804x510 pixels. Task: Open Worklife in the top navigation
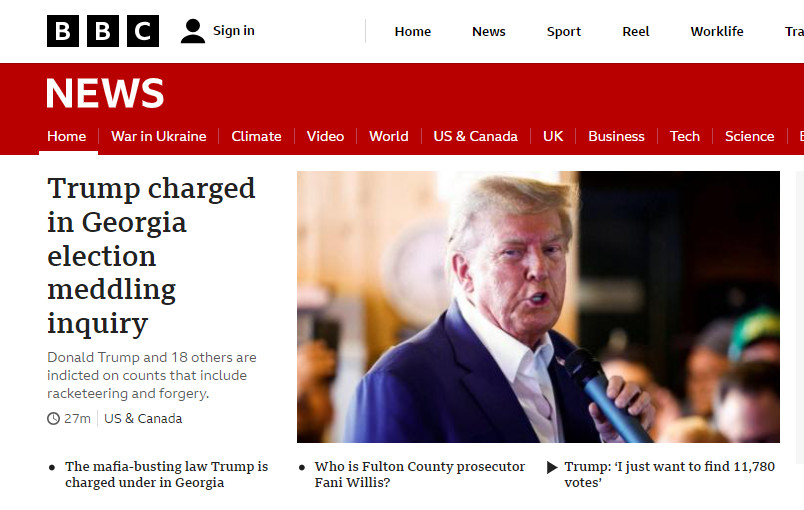[x=717, y=32]
